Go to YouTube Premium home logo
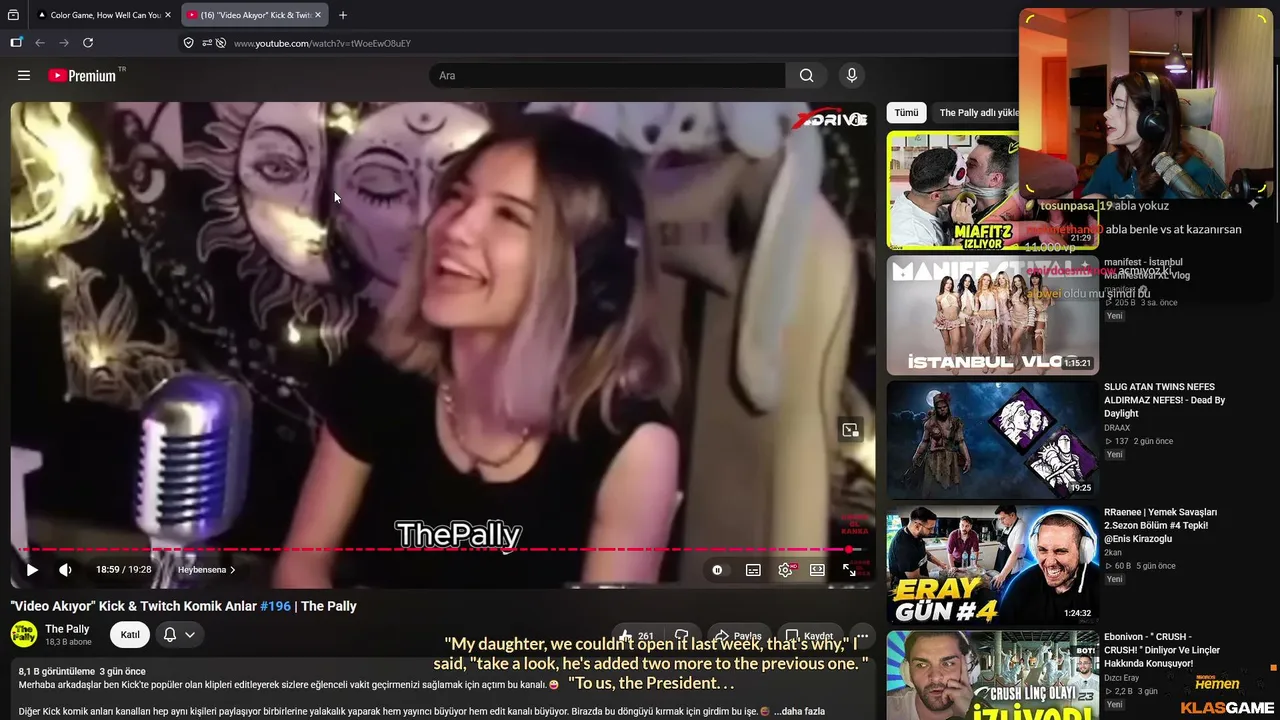Image resolution: width=1280 pixels, height=720 pixels. pyautogui.click(x=82, y=75)
